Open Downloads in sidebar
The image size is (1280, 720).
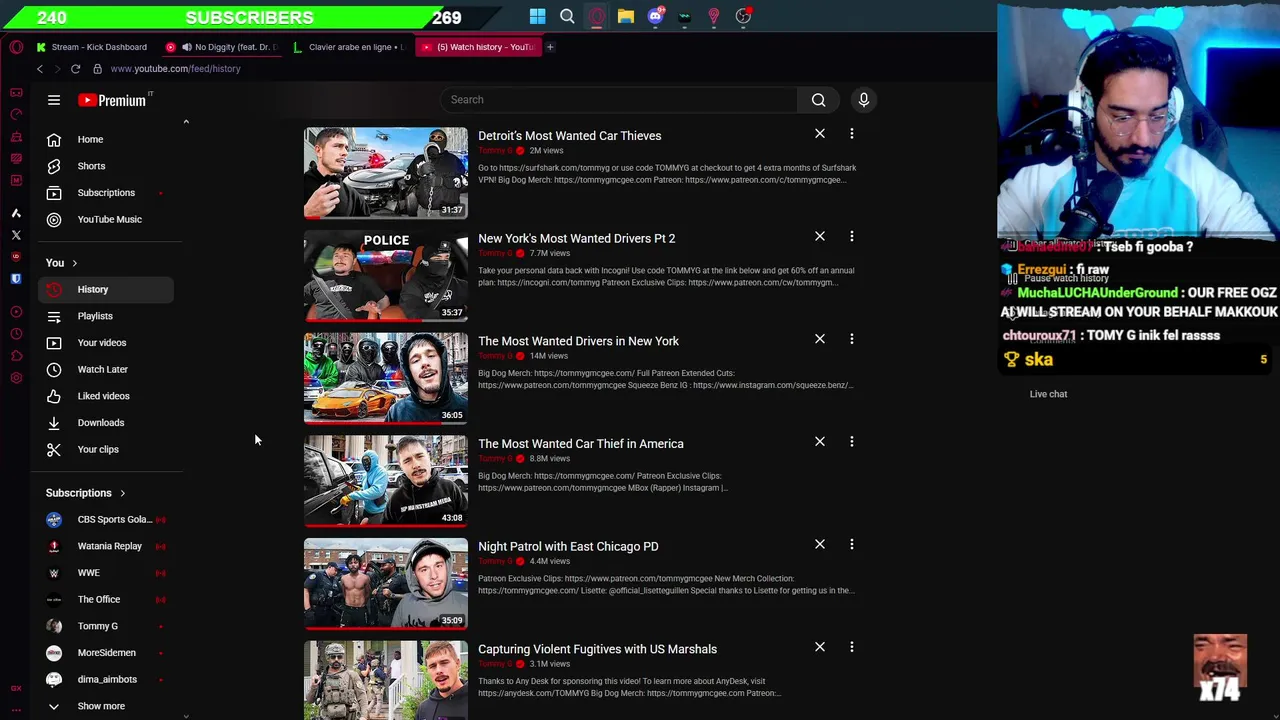coord(106,423)
